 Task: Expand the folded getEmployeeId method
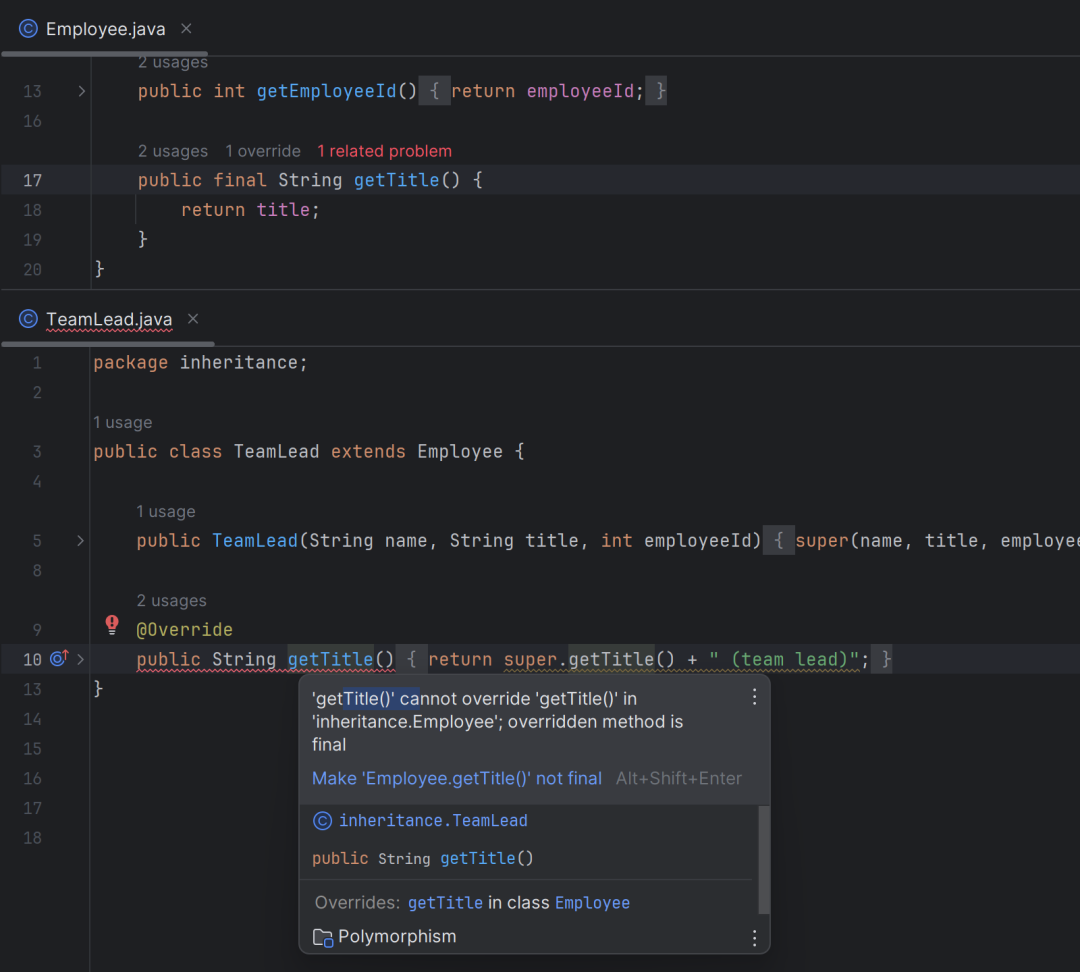pos(81,91)
